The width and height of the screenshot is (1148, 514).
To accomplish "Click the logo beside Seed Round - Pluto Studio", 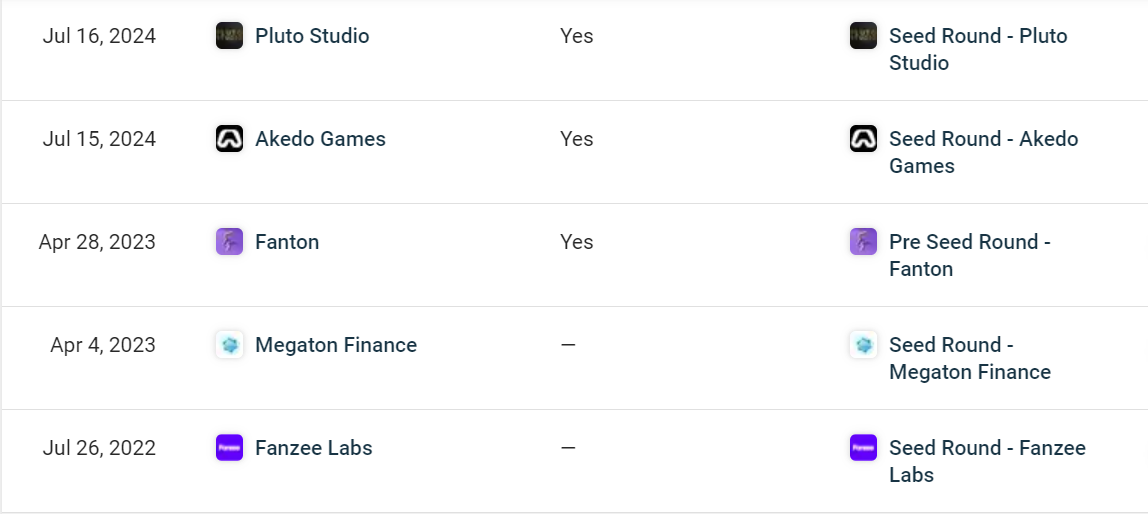I will coord(863,36).
